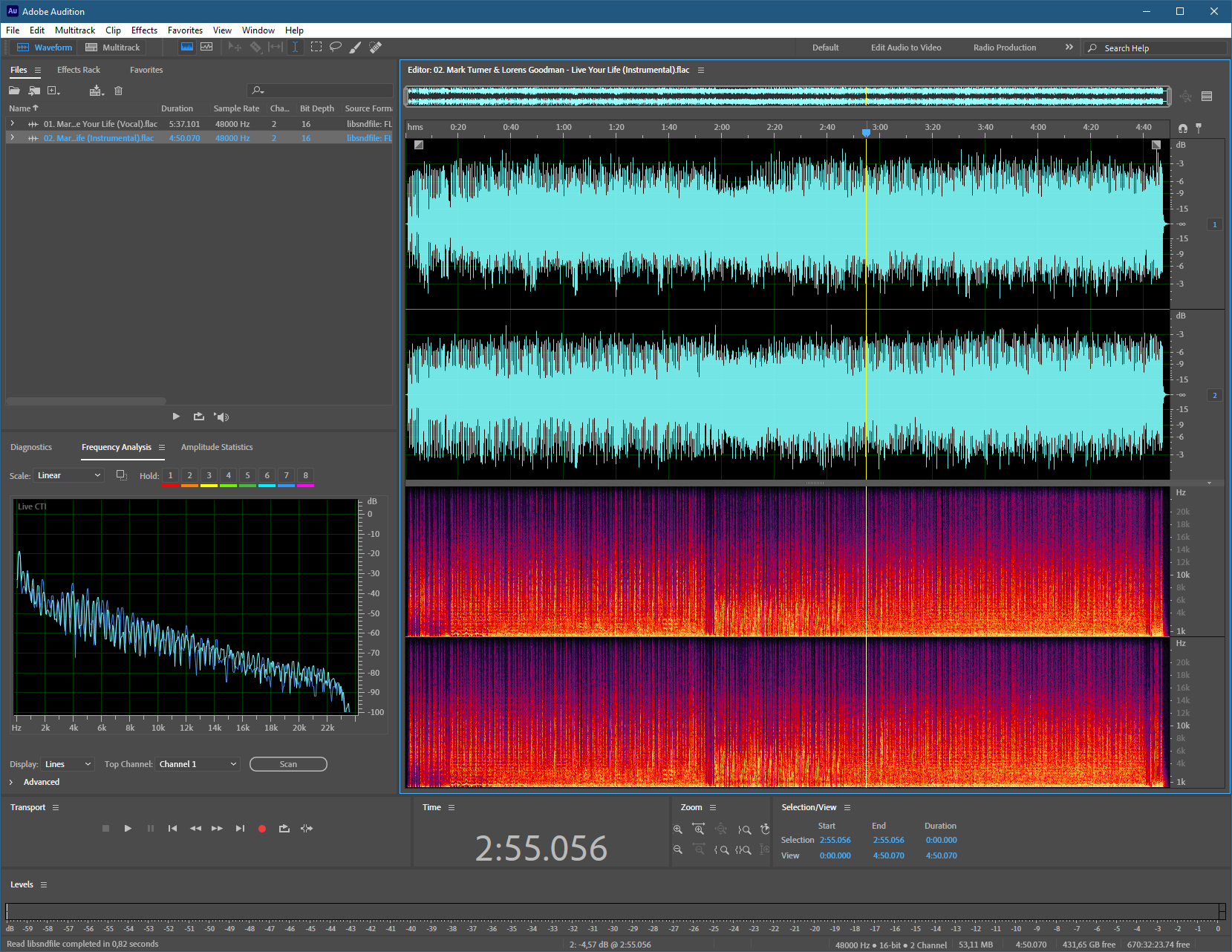Toggle Show Spectral Frequency Display
This screenshot has width=1232, height=952.
pyautogui.click(x=187, y=47)
